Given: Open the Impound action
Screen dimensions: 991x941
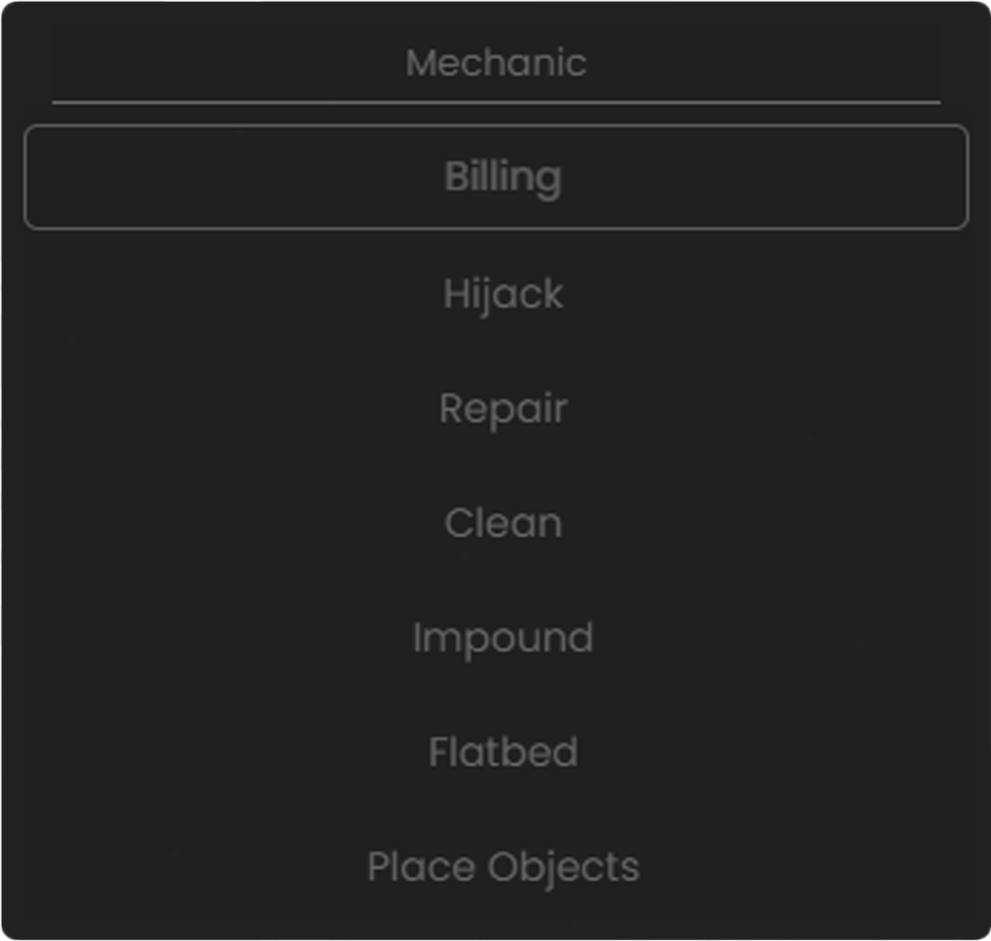Looking at the screenshot, I should [x=503, y=638].
